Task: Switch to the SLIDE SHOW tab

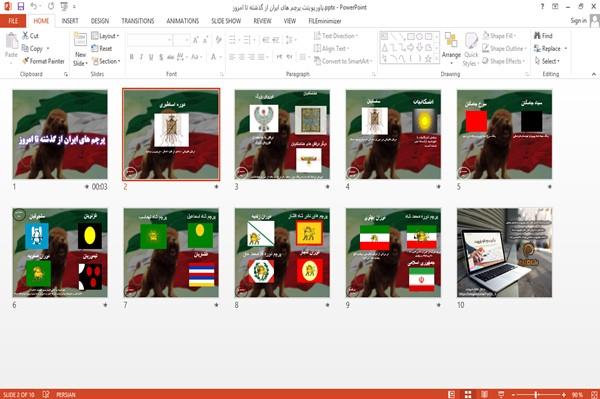Action: 226,21
